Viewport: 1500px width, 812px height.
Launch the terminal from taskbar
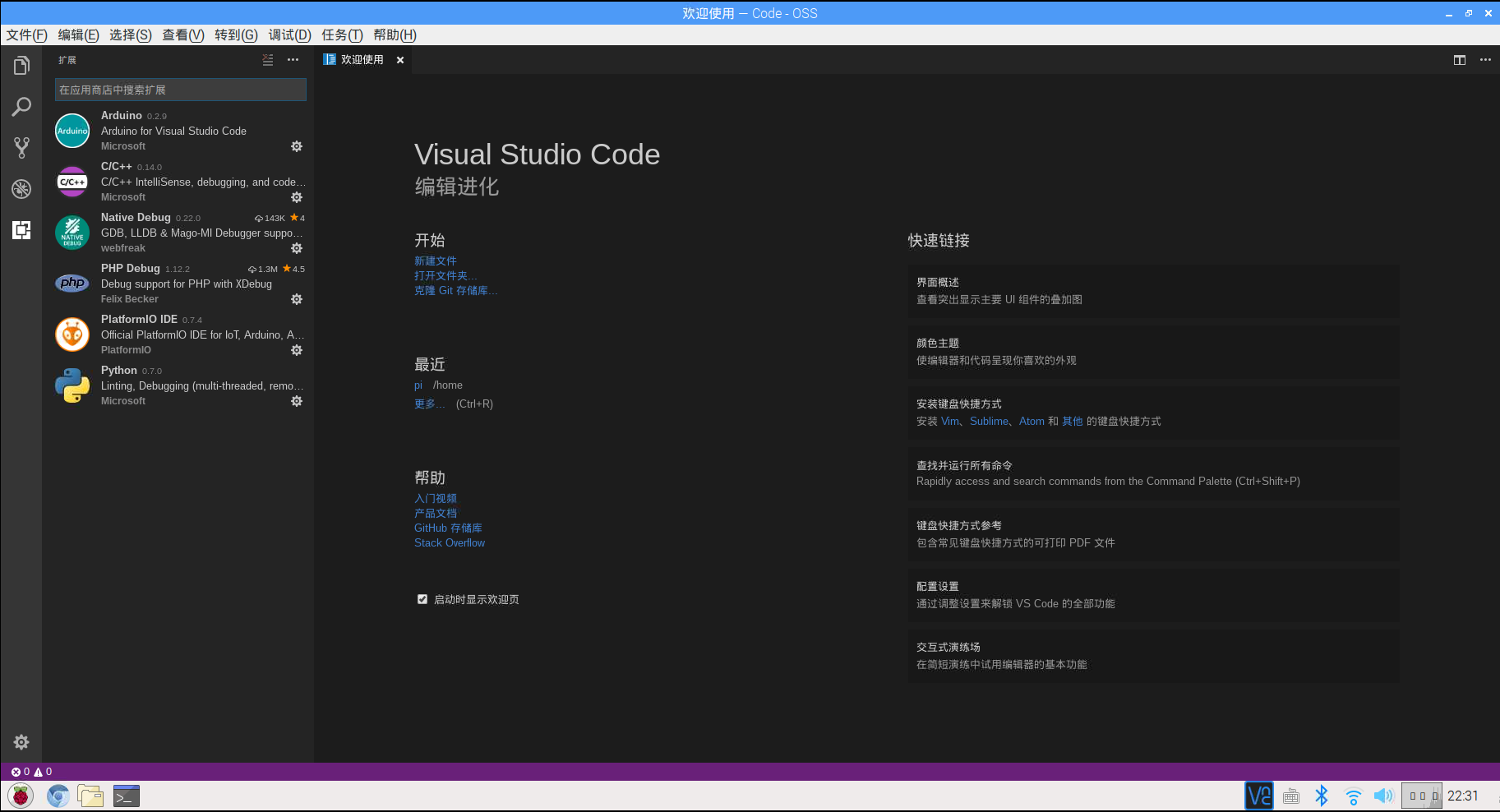click(x=127, y=796)
